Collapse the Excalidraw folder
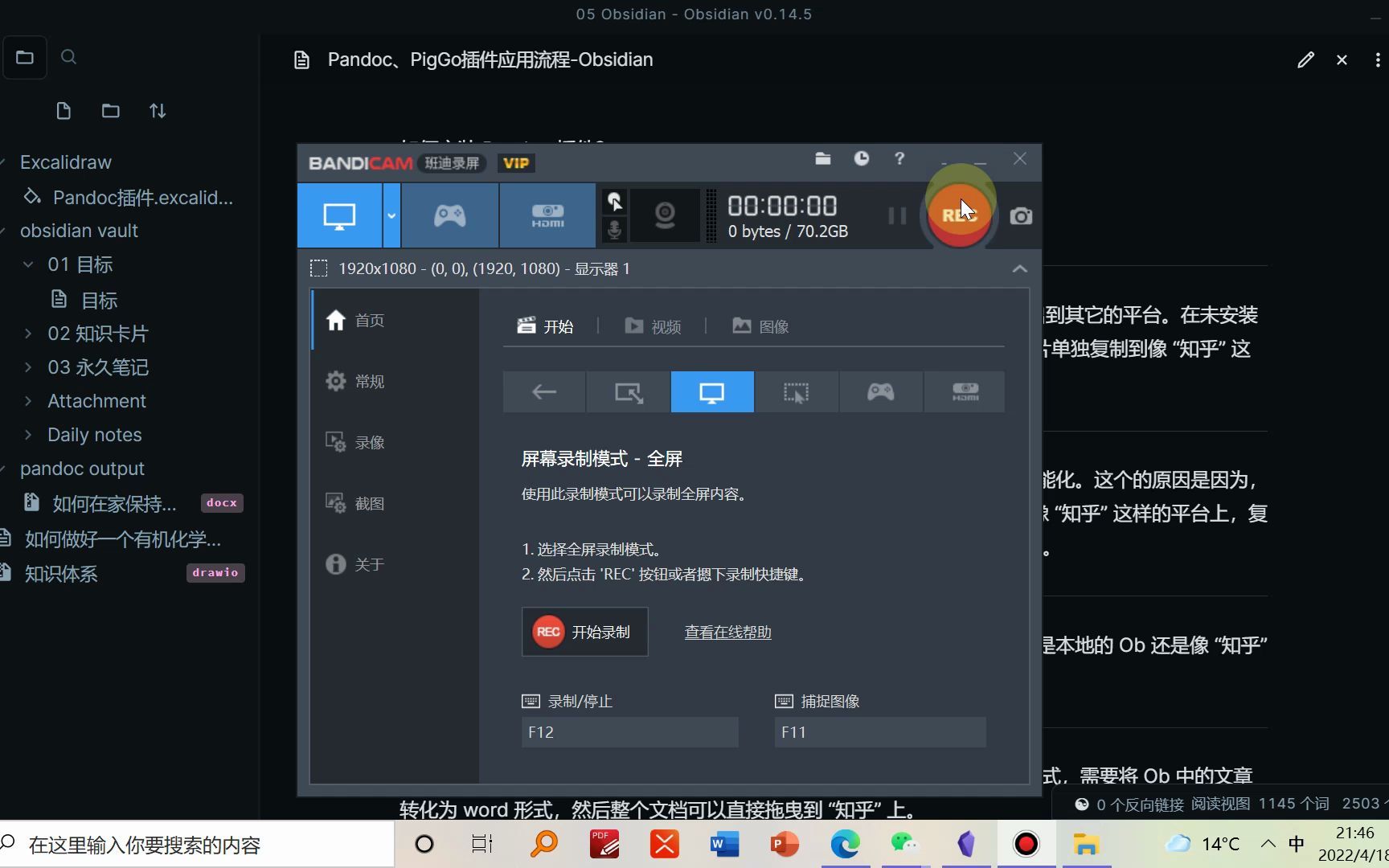This screenshot has width=1389, height=868. (65, 162)
